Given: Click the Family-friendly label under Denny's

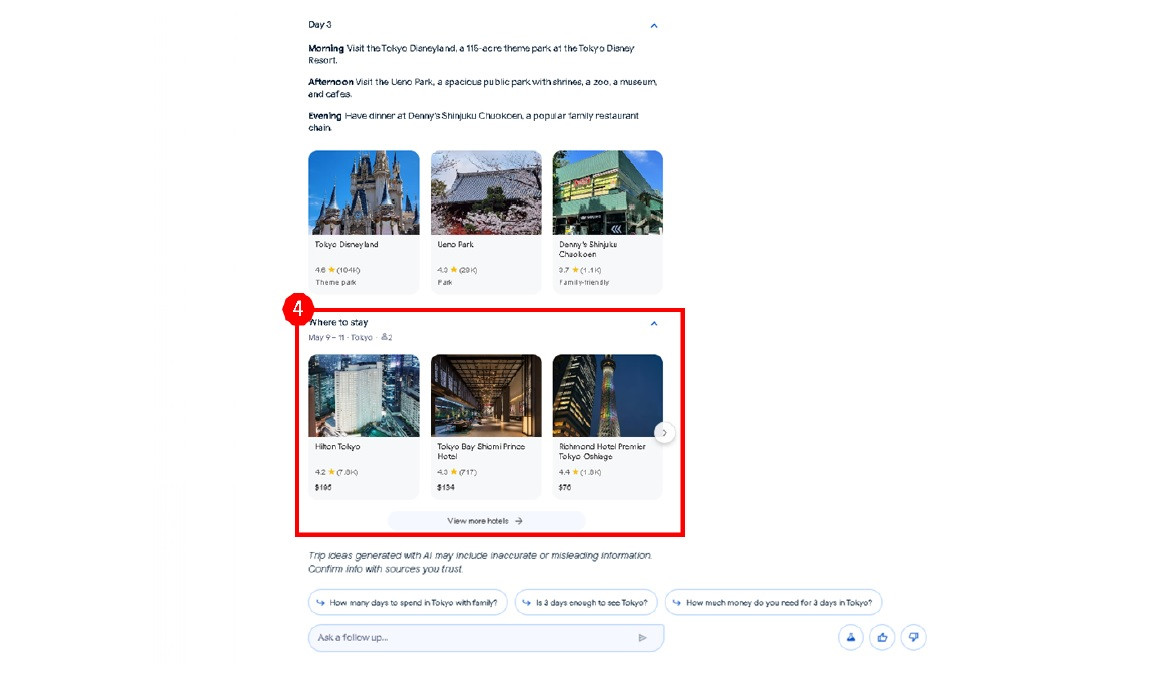Looking at the screenshot, I should (584, 283).
